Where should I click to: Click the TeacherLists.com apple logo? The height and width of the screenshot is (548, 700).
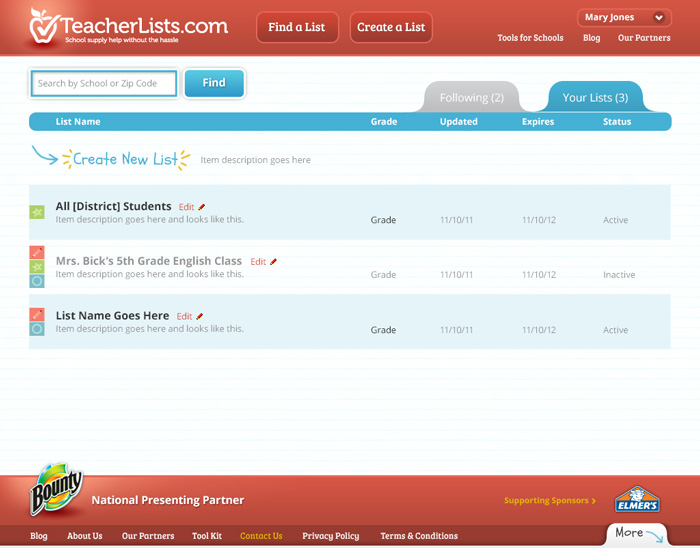click(x=44, y=25)
